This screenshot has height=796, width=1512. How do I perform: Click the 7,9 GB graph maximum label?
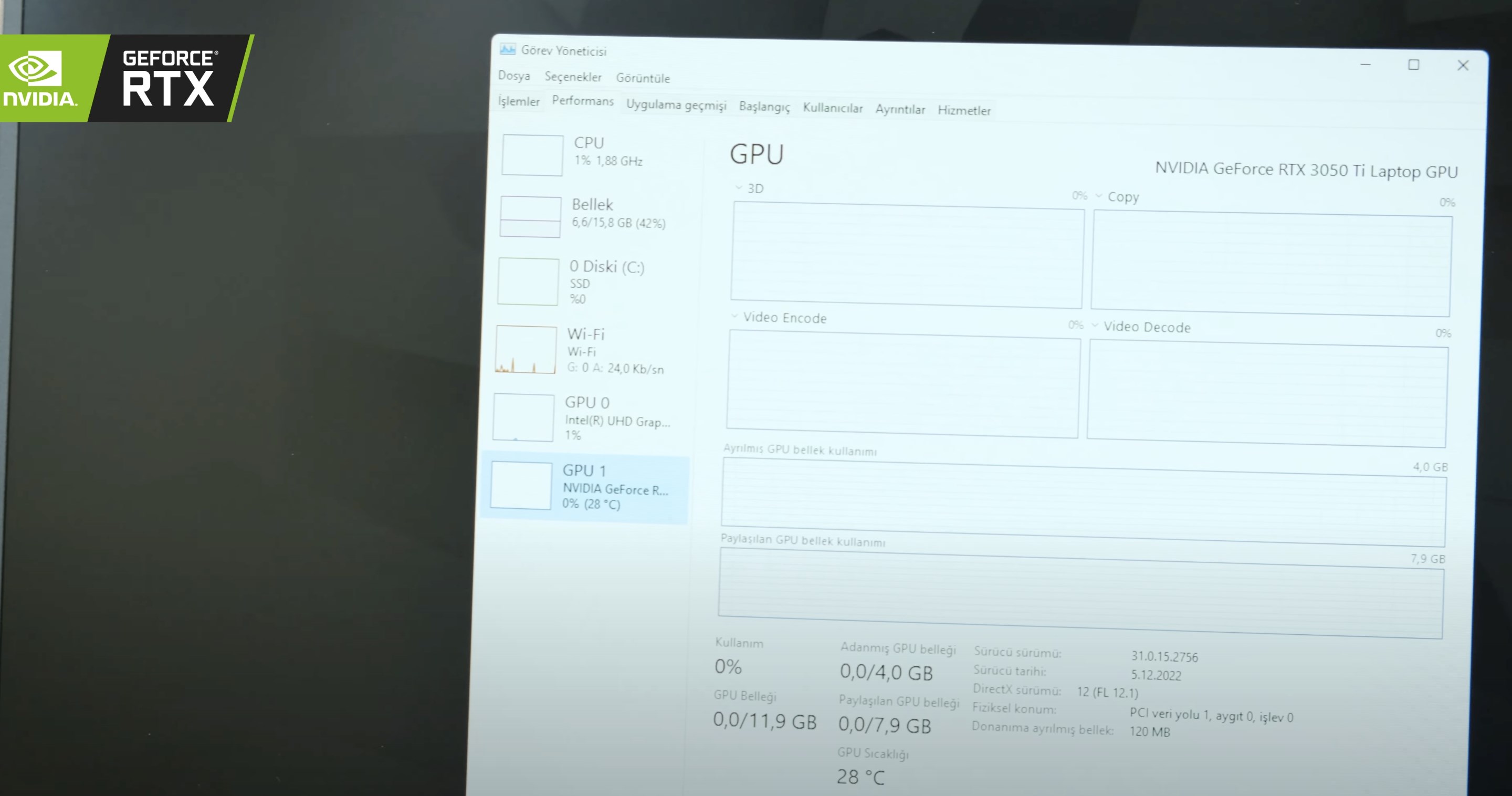pos(1428,558)
